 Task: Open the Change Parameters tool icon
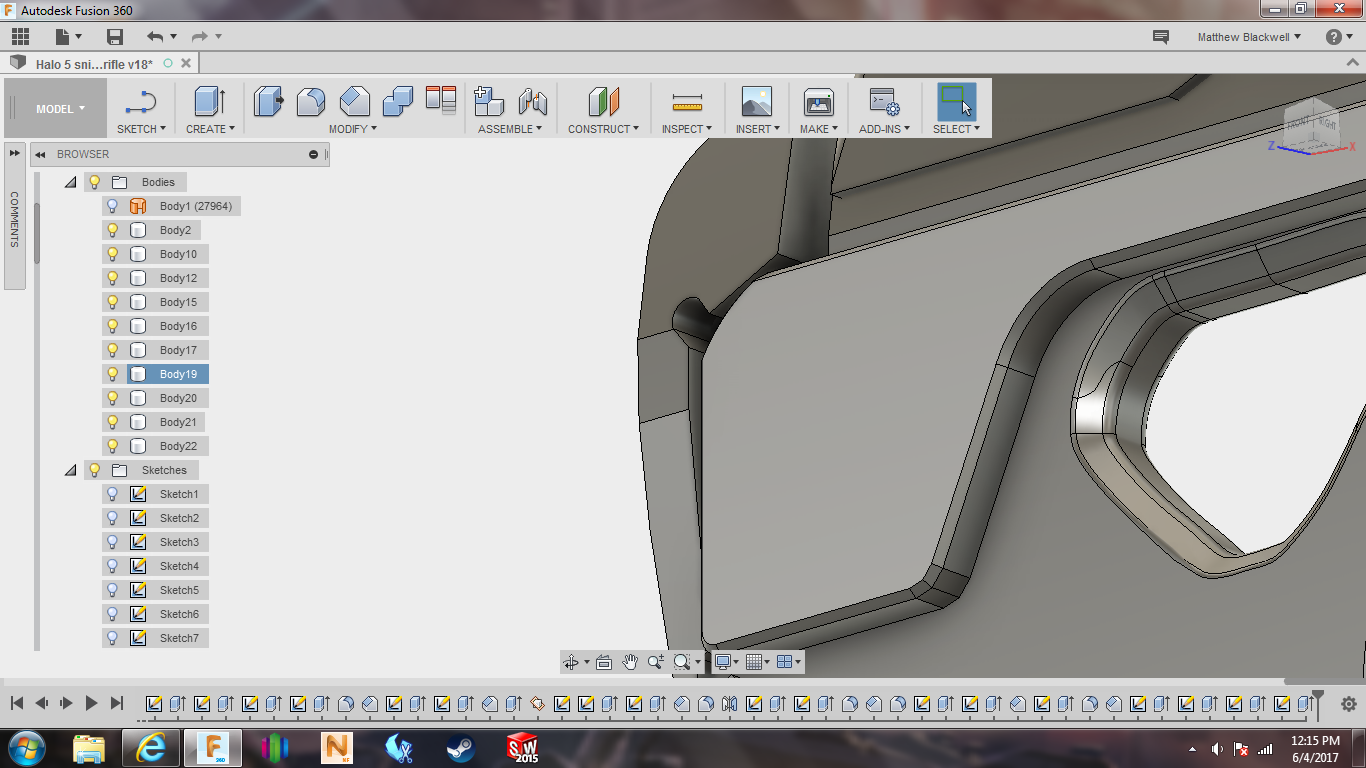tap(441, 100)
